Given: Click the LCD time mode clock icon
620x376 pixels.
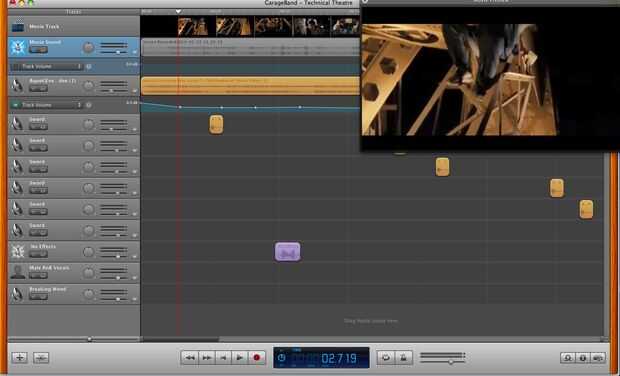Looking at the screenshot, I should (282, 358).
